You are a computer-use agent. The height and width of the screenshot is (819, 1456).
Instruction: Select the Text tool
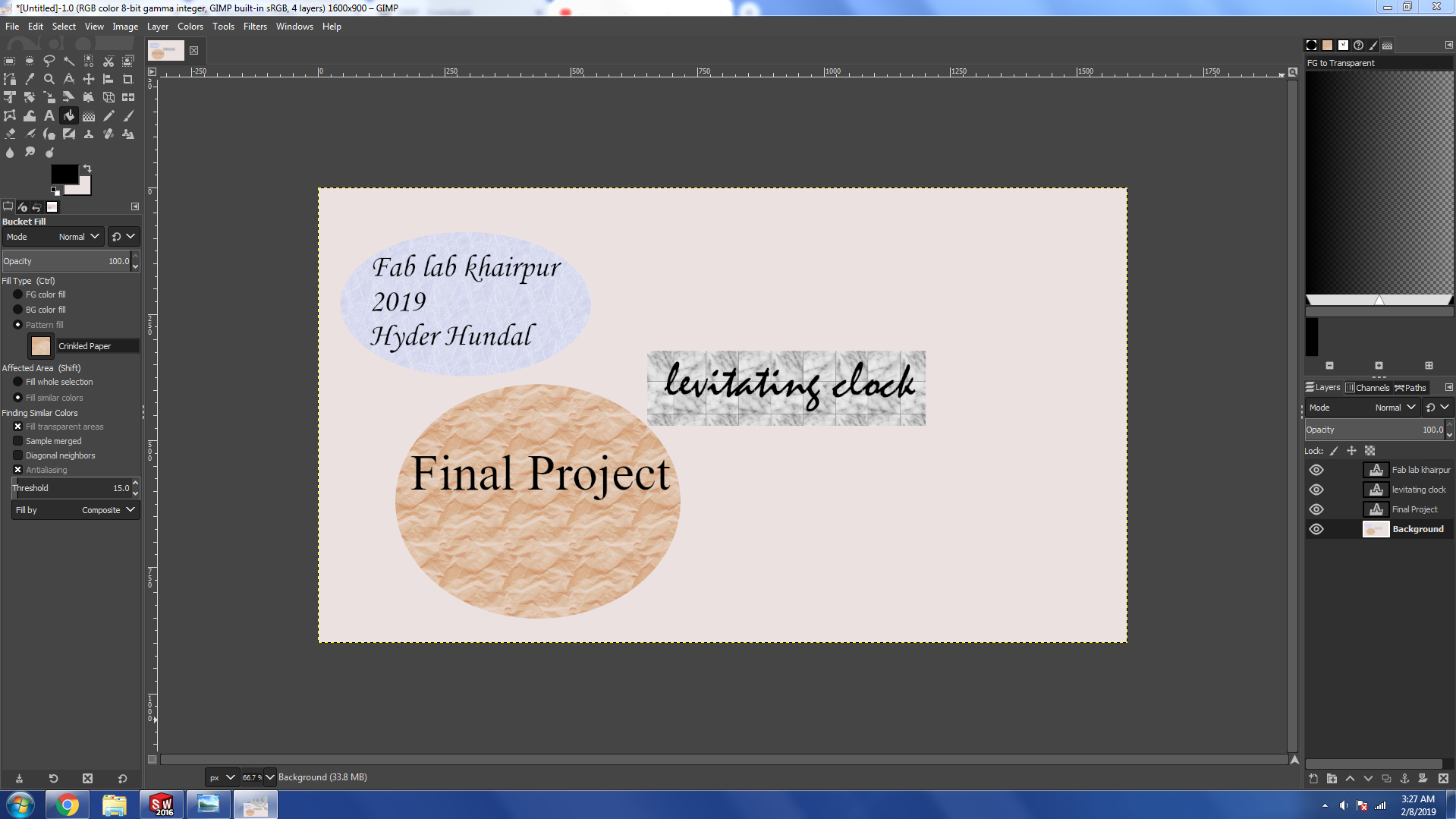(x=49, y=115)
